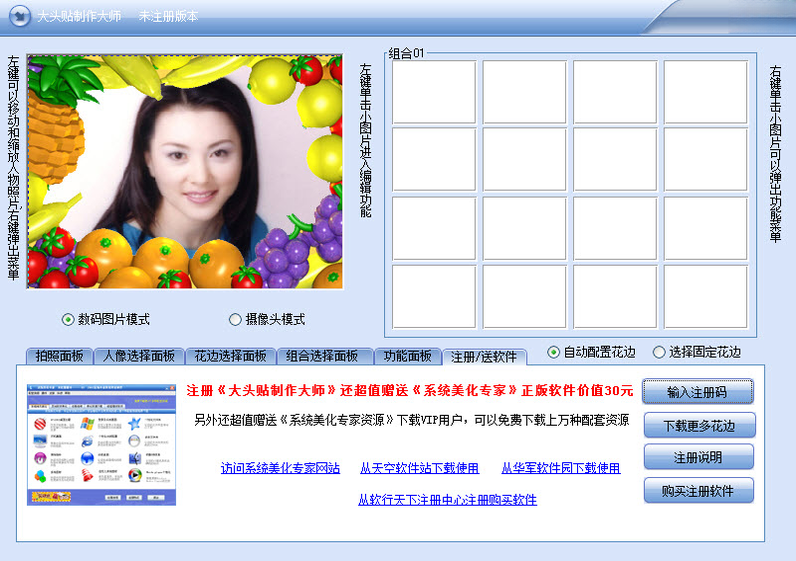The image size is (796, 561).
Task: Click the 购买注册软件 button
Action: (698, 490)
